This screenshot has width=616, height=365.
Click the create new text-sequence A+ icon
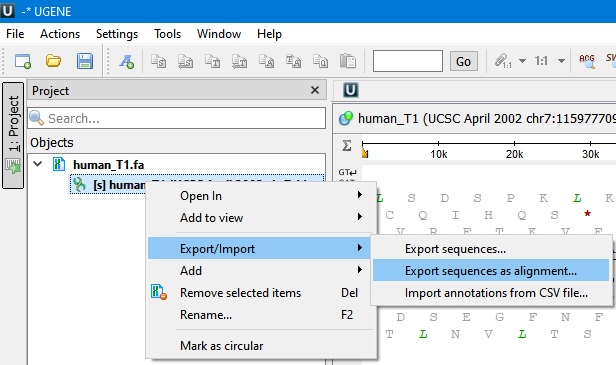click(127, 61)
